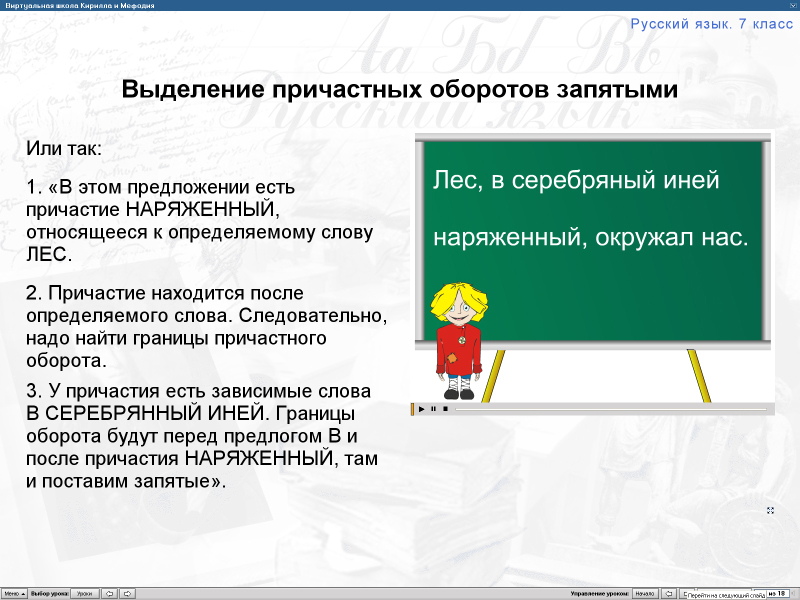The image size is (800, 600).
Task: Click the minimize arrow on the title bar
Action: pyautogui.click(x=792, y=5)
